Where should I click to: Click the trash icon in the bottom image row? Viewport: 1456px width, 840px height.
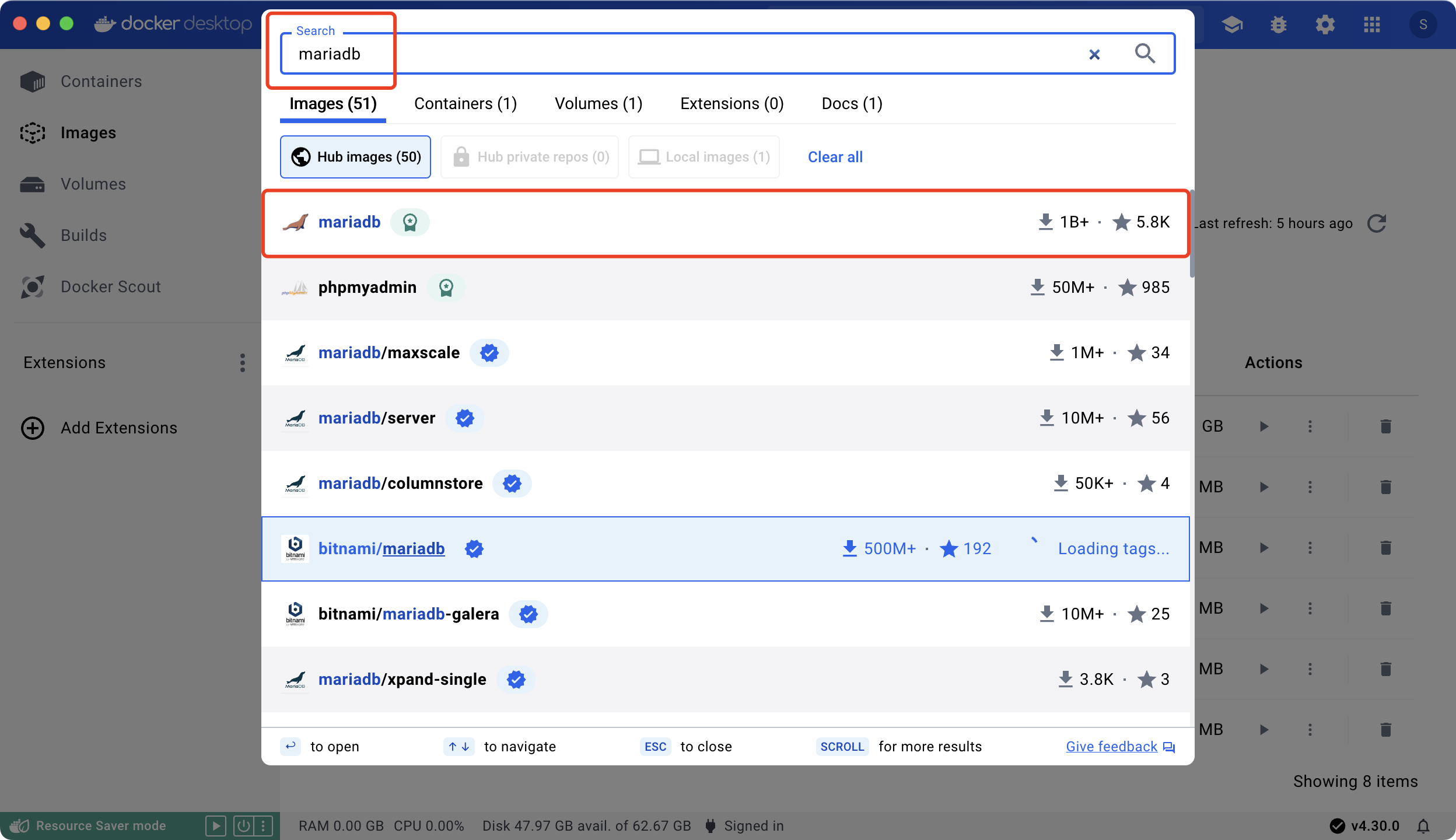1386,730
